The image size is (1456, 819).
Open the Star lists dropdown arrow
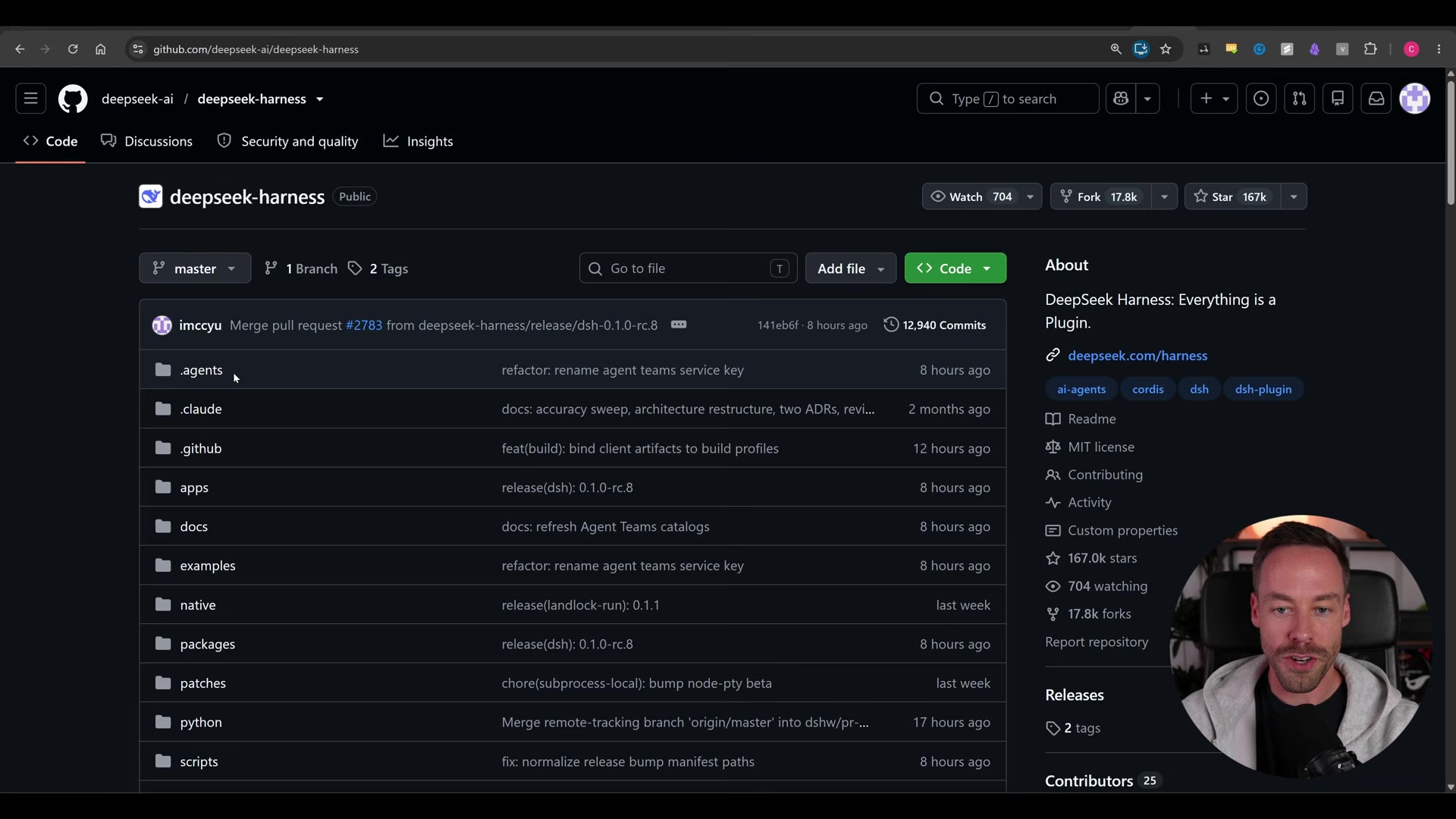coord(1294,196)
